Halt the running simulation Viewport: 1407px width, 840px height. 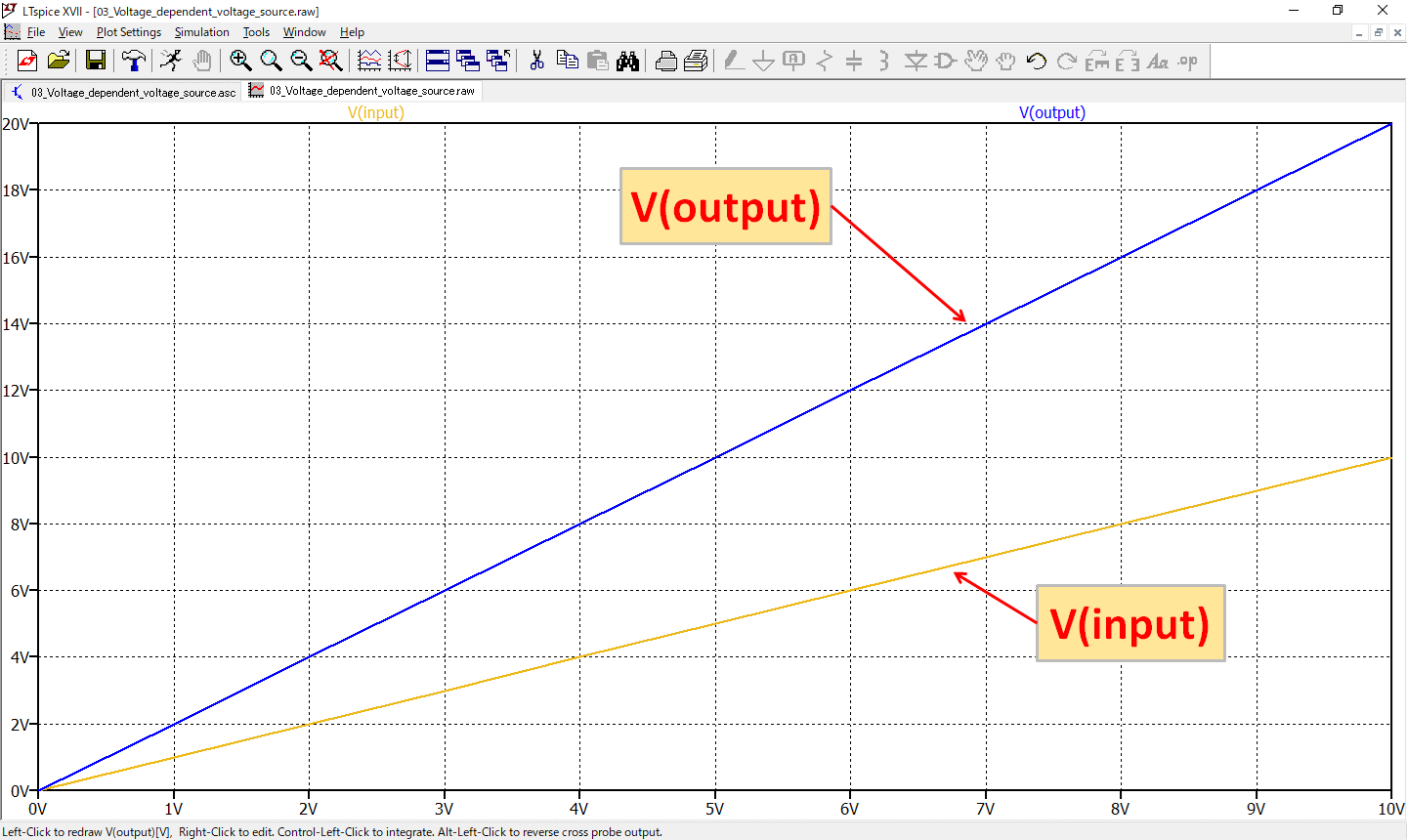tap(201, 61)
